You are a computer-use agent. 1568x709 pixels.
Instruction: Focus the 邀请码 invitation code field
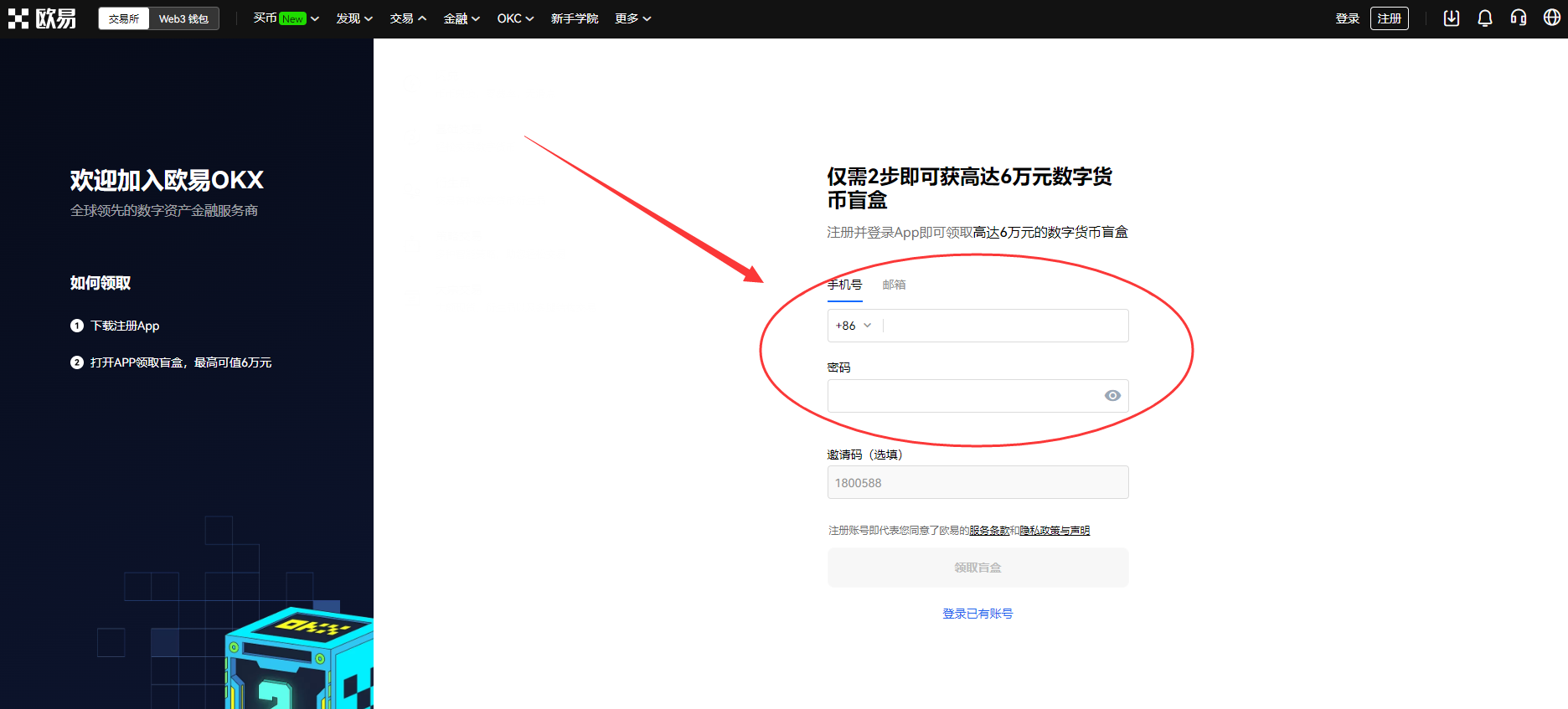click(x=977, y=482)
